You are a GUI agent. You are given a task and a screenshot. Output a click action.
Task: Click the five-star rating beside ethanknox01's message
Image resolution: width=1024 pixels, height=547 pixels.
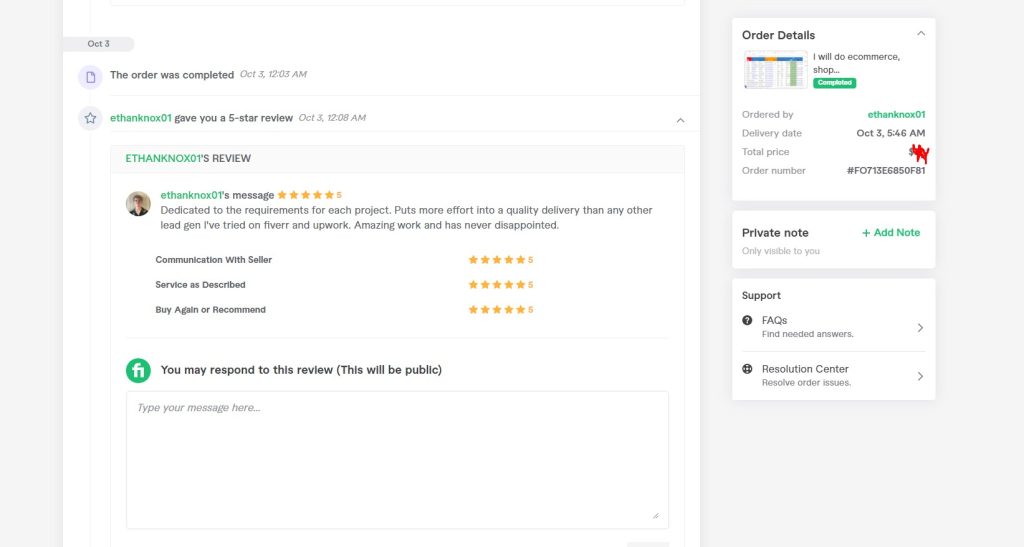pyautogui.click(x=309, y=195)
